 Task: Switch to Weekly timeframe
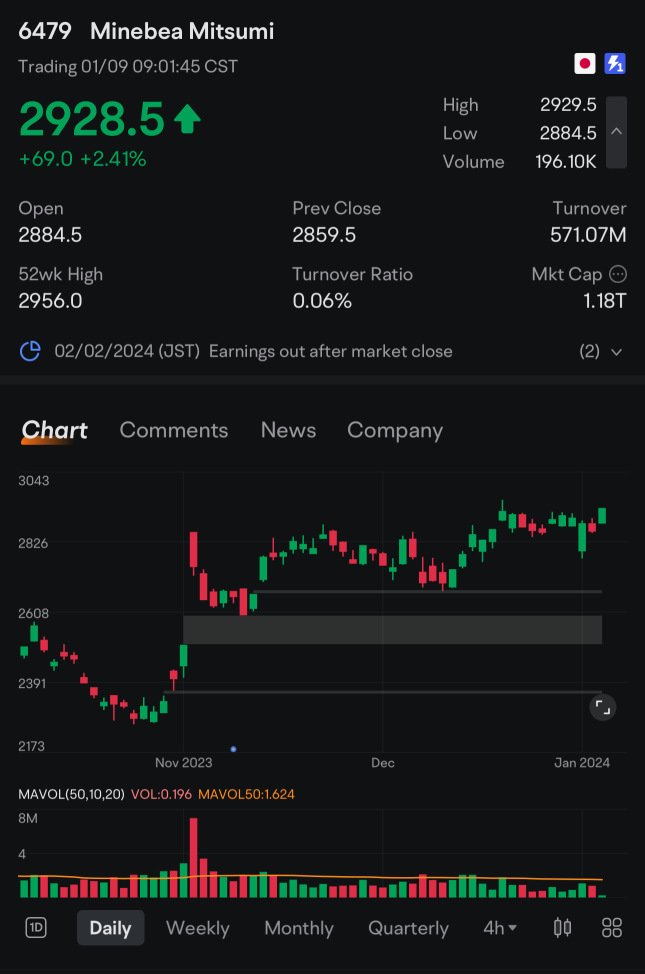coord(197,928)
